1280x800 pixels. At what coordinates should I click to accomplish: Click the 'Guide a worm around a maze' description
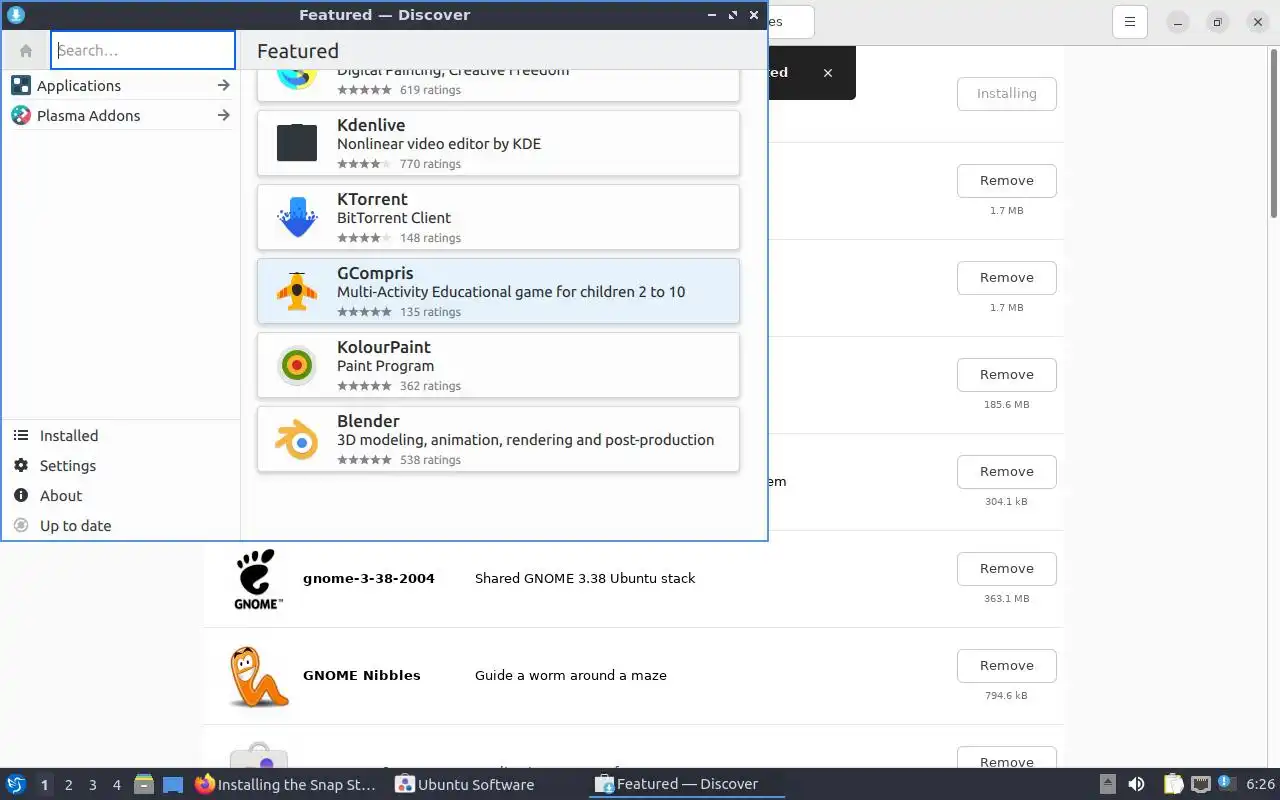[570, 675]
